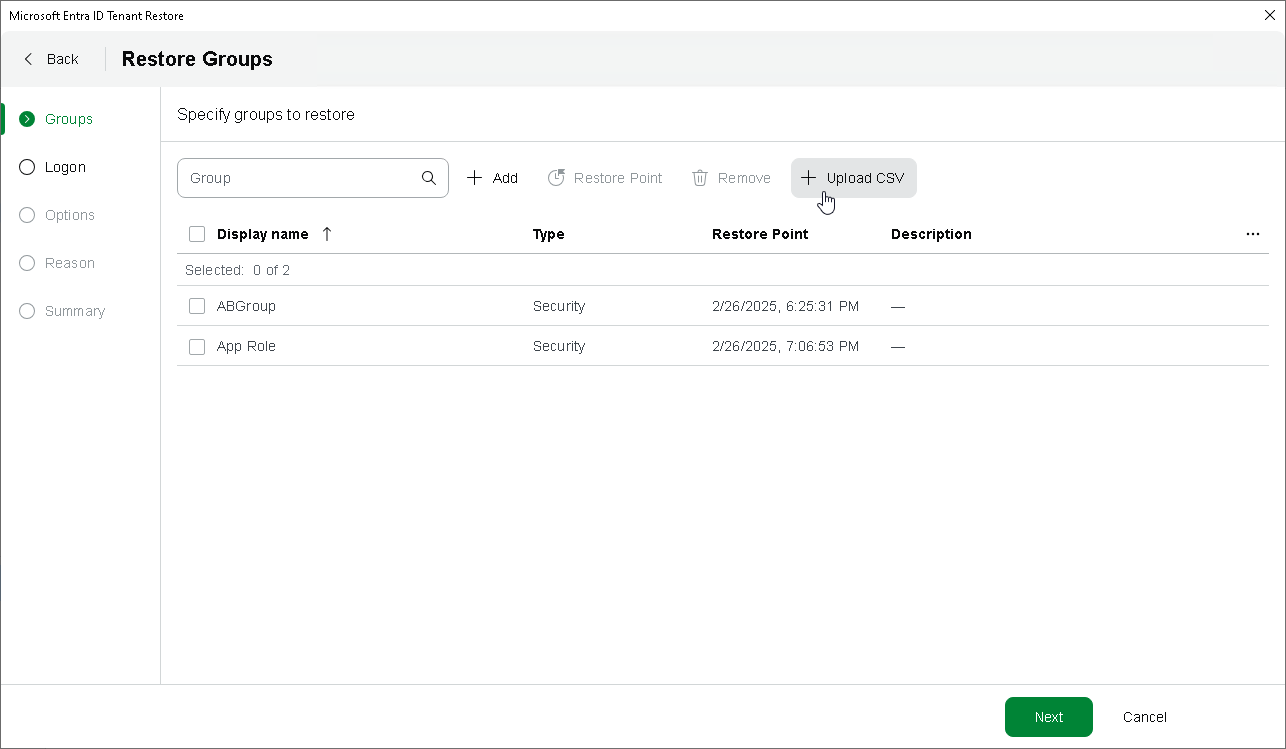
Task: Click the search magnifier icon
Action: [x=429, y=178]
